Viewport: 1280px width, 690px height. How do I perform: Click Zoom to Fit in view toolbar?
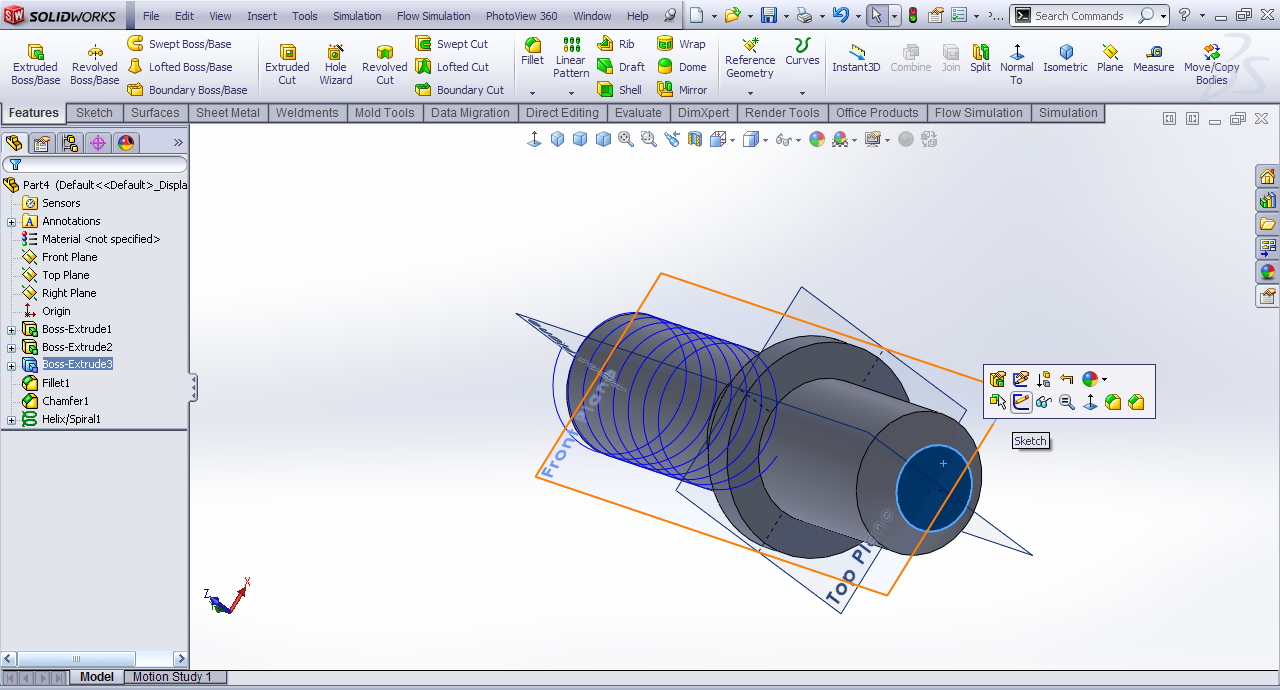626,139
